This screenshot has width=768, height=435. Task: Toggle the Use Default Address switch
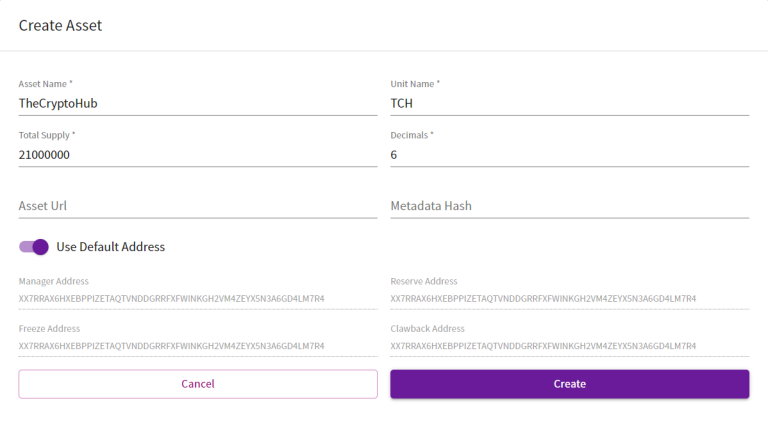pyautogui.click(x=34, y=247)
